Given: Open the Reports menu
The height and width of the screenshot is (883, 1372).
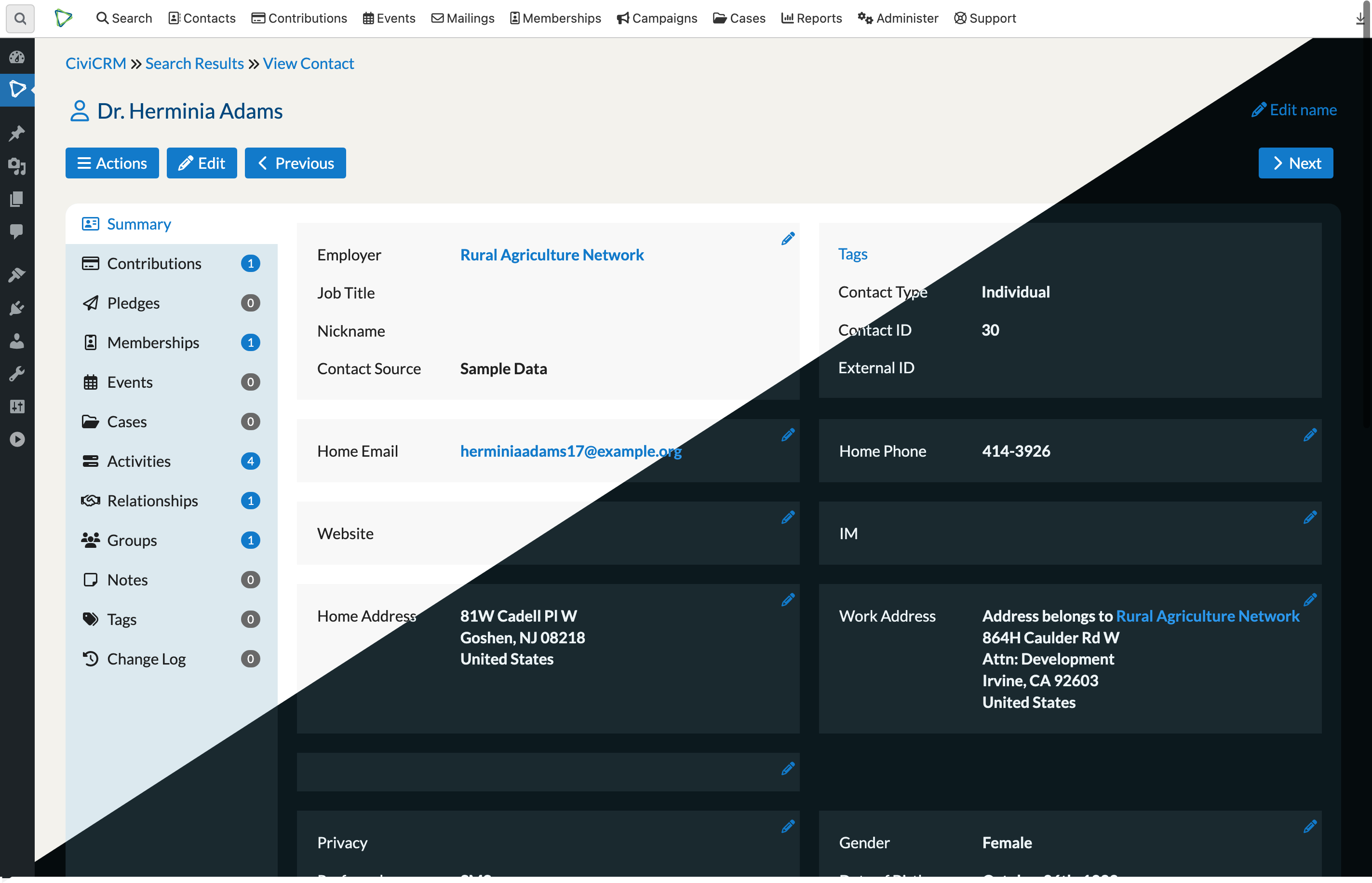Looking at the screenshot, I should (x=811, y=18).
